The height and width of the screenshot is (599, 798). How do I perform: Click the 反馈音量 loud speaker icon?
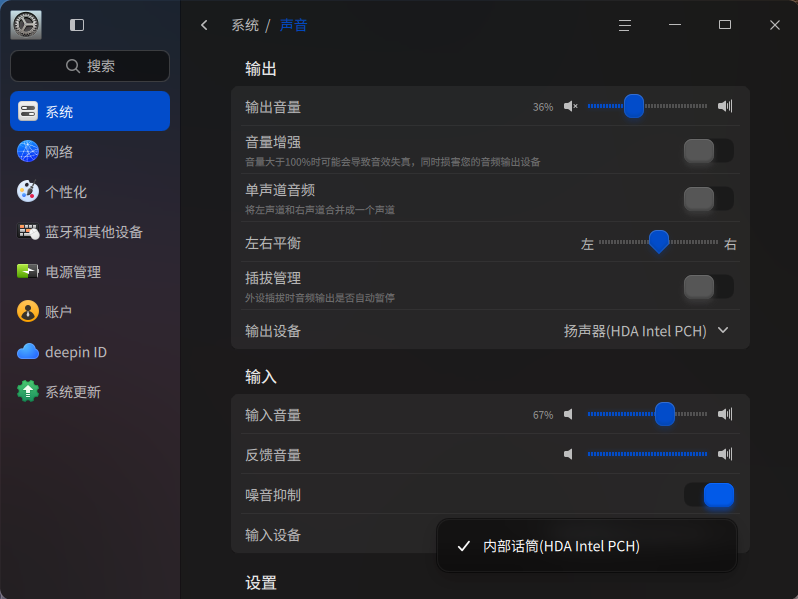(x=725, y=454)
